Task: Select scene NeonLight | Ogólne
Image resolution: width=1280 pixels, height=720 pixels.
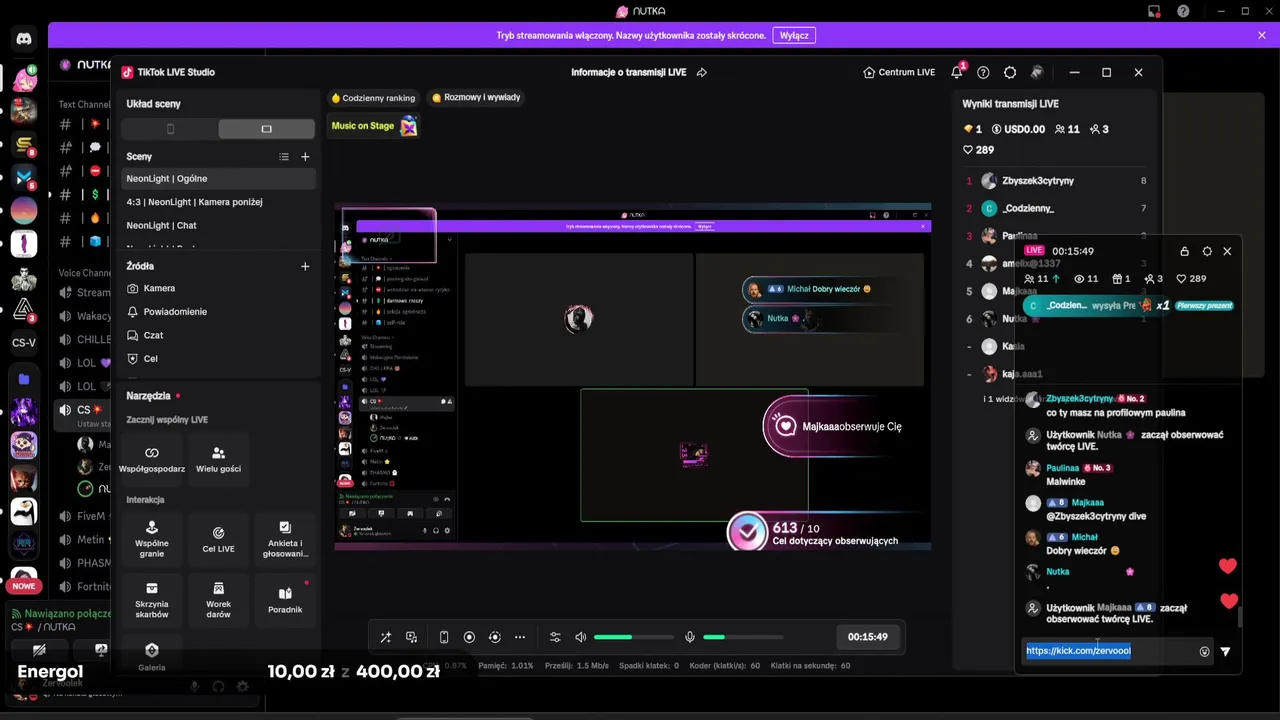Action: pyautogui.click(x=219, y=179)
